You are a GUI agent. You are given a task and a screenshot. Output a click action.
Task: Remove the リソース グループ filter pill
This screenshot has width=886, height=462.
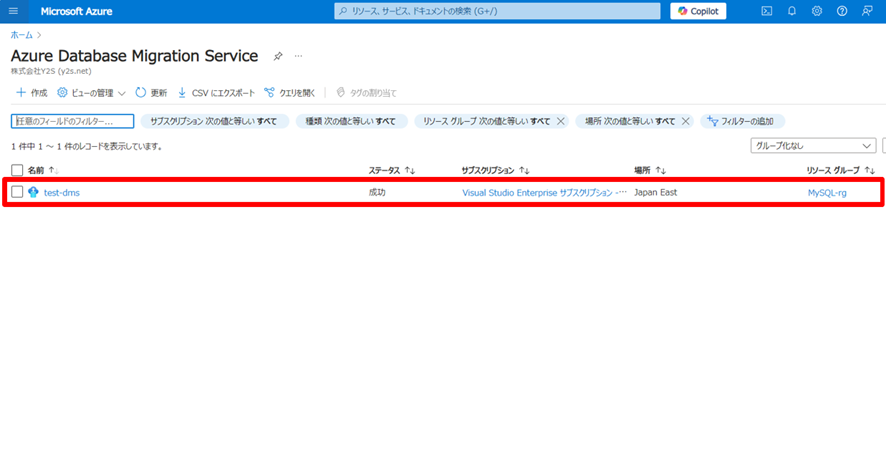point(561,121)
